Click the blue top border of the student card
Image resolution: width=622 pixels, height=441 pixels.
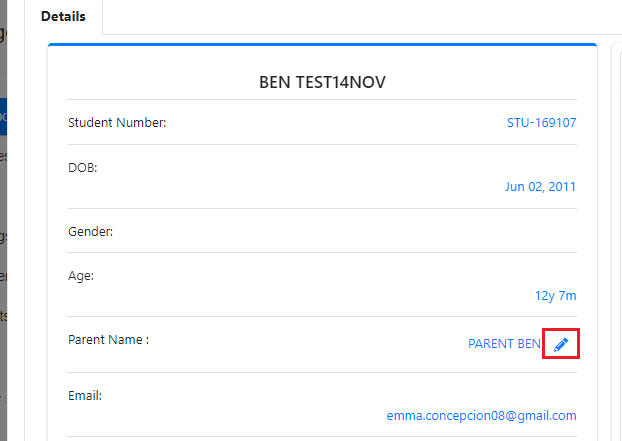322,45
